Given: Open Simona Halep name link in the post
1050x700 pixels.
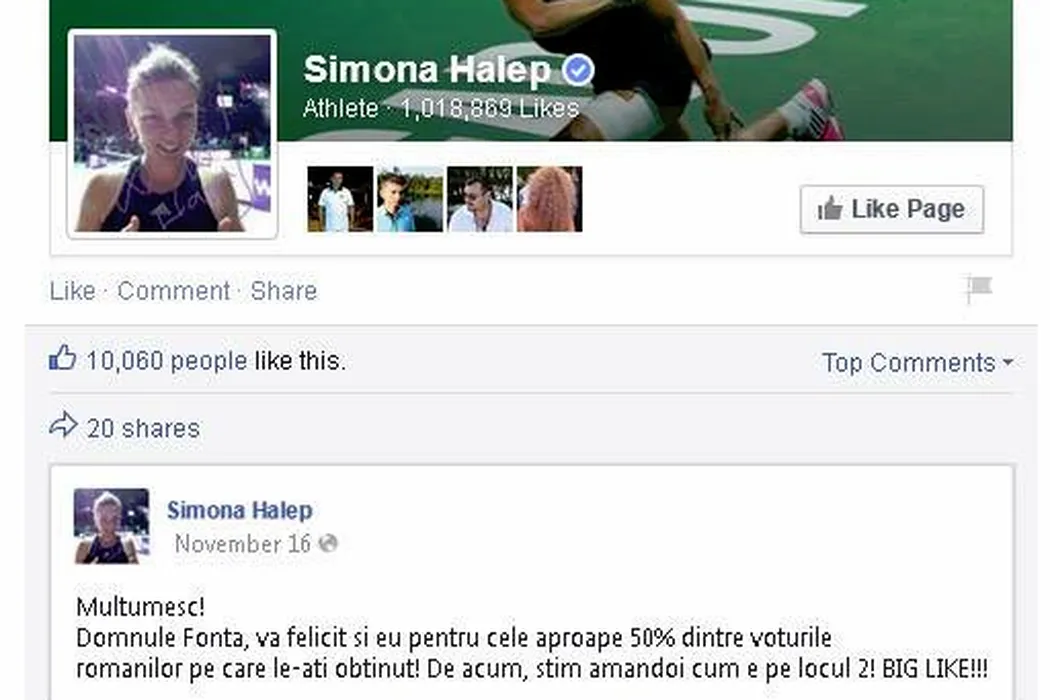Looking at the screenshot, I should [x=240, y=510].
